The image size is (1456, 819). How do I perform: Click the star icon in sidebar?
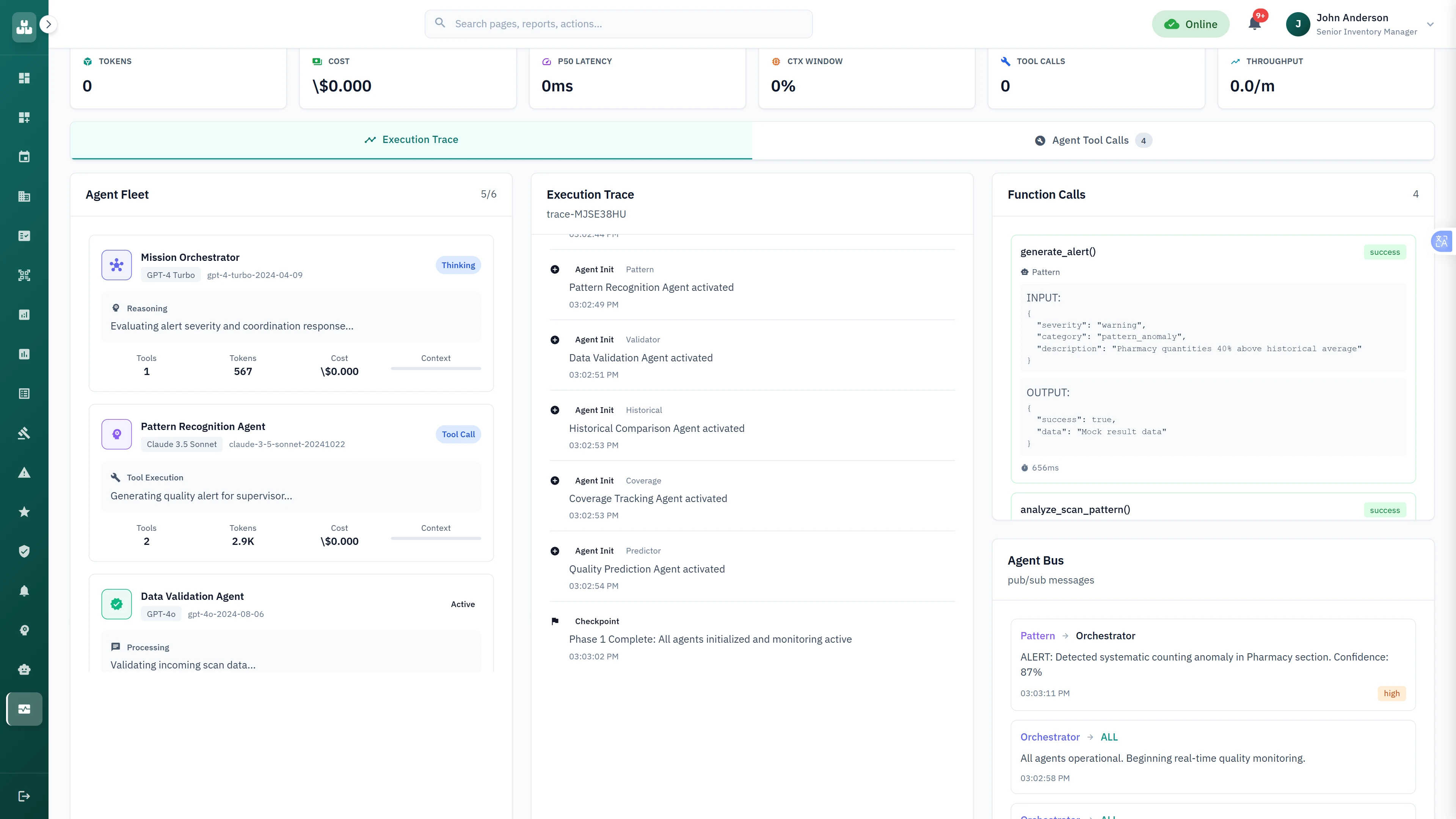coord(24,512)
